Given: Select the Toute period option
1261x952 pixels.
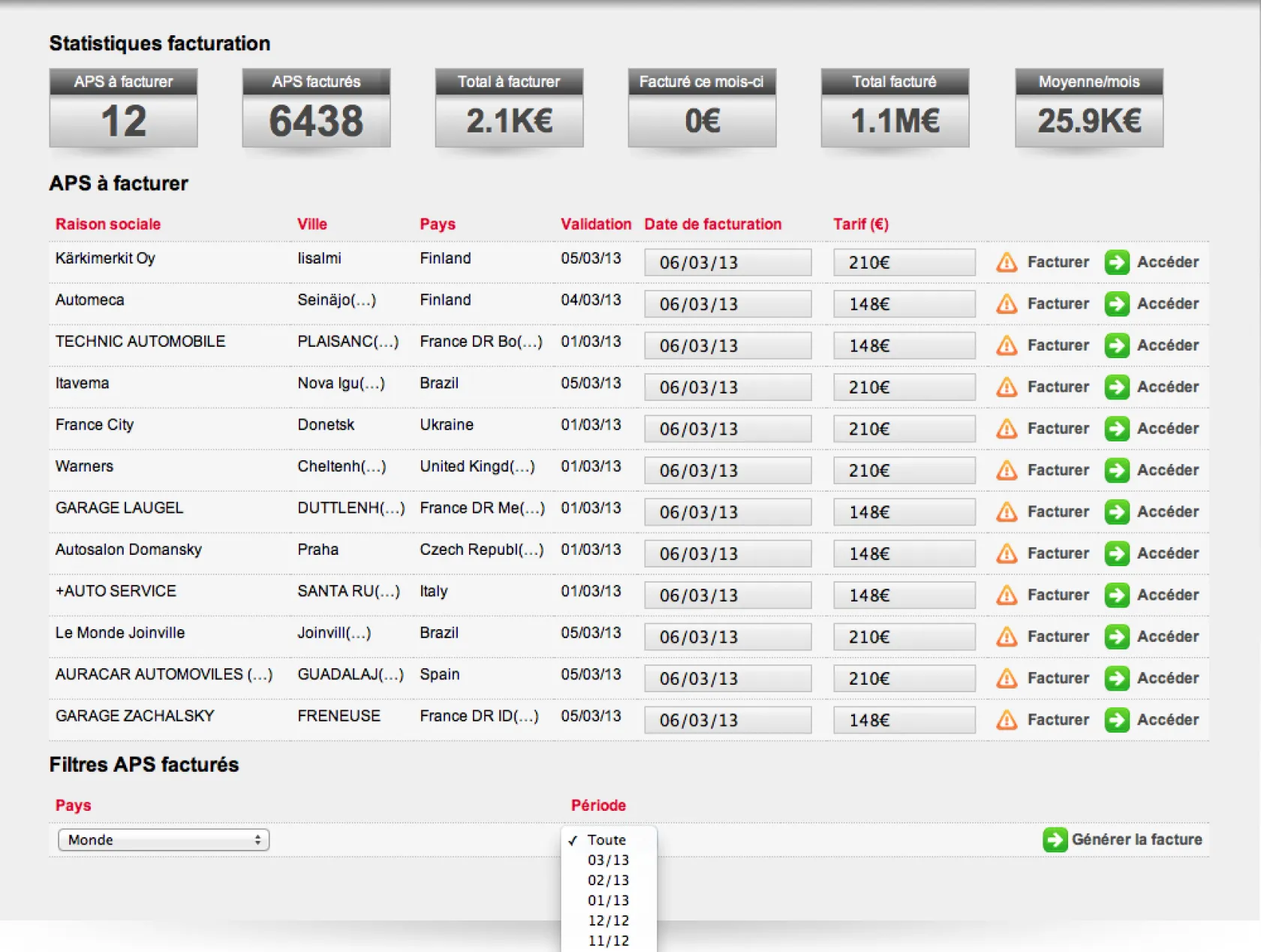Looking at the screenshot, I should tap(606, 840).
